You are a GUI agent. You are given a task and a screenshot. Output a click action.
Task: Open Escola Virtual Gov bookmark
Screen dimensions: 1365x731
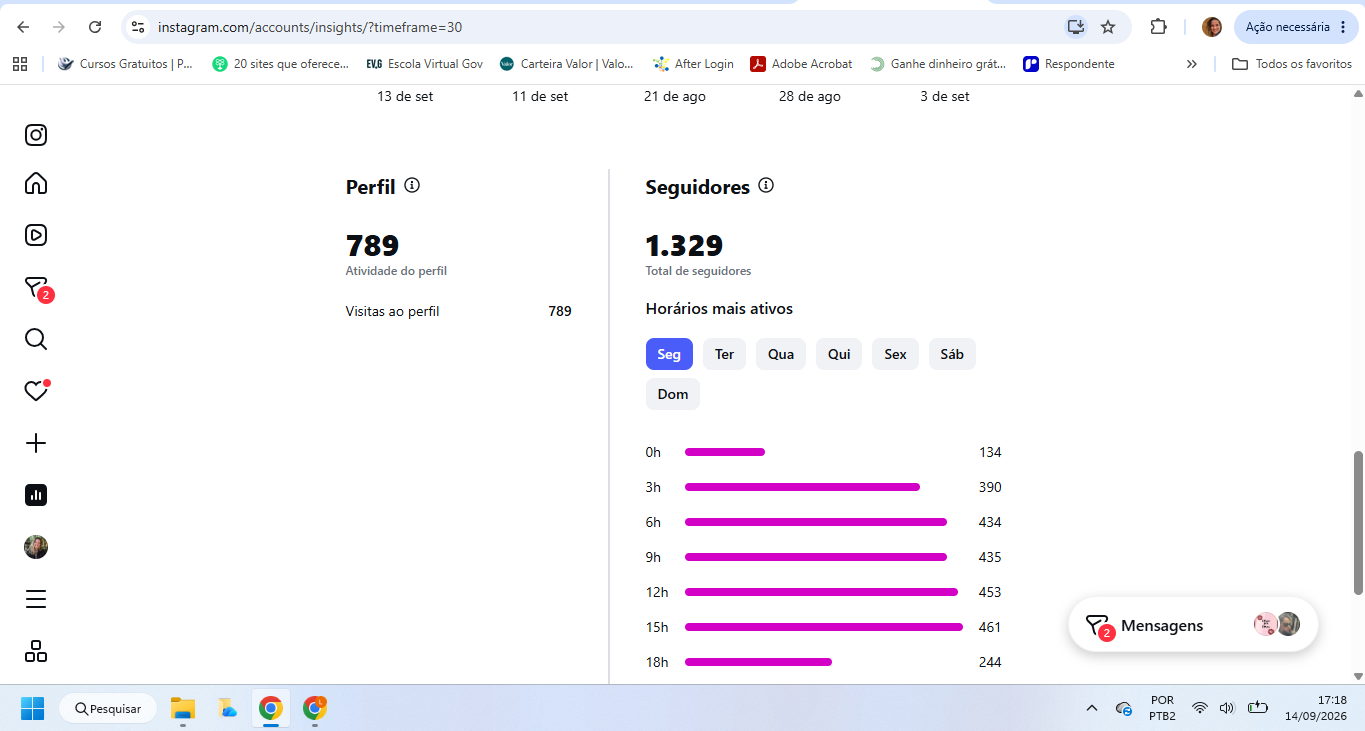(425, 64)
